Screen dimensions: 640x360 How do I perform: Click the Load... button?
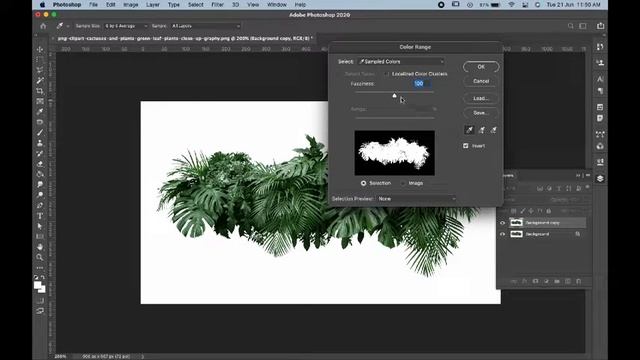[481, 98]
